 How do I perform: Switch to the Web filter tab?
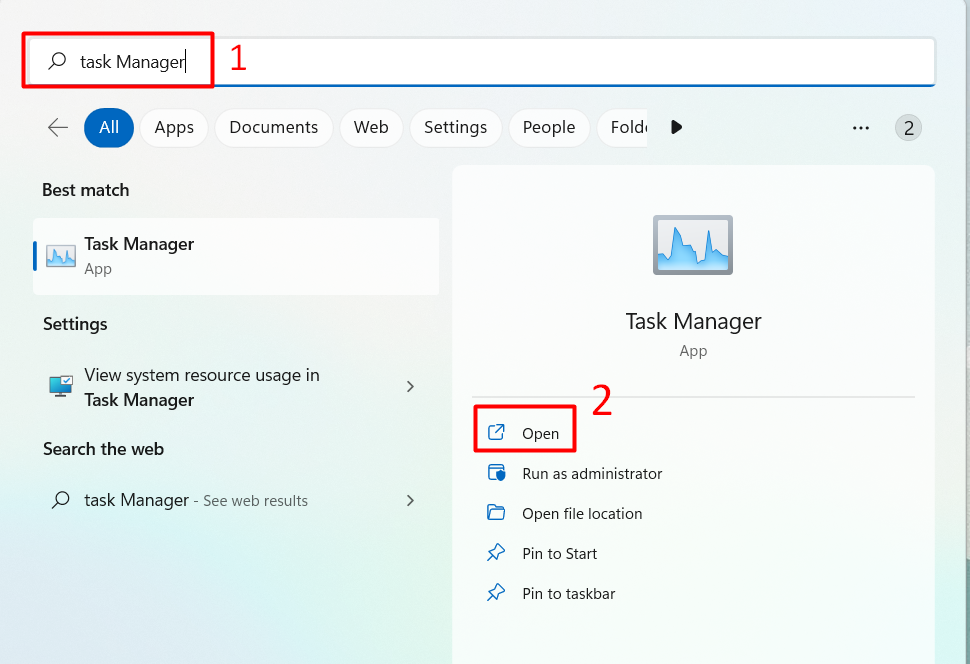point(371,127)
